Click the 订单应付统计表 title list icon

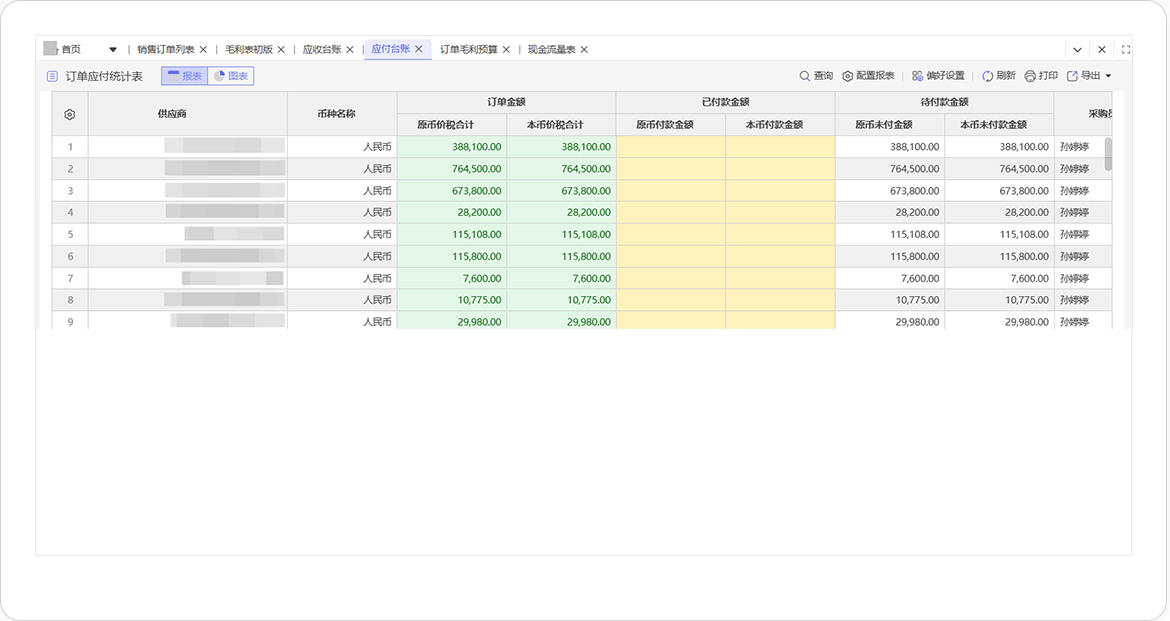(x=52, y=76)
